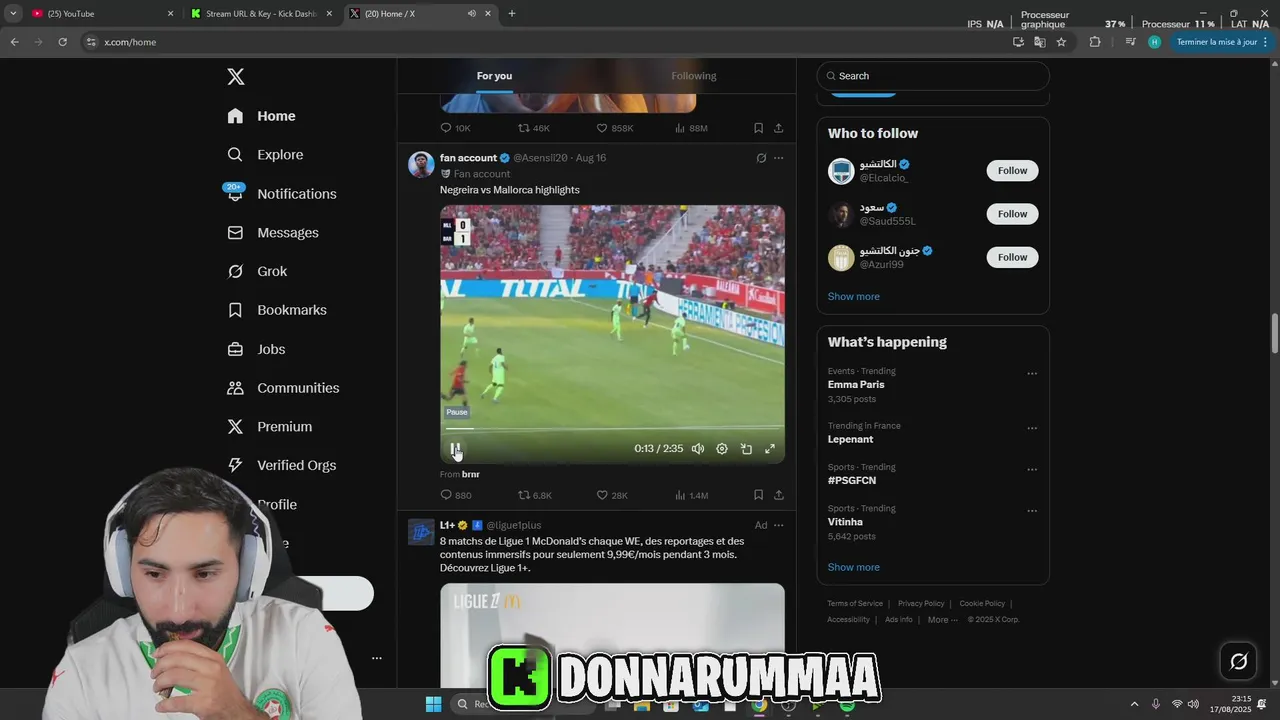Viewport: 1280px width, 720px height.
Task: Open Privacy Policy footer link
Action: point(921,604)
